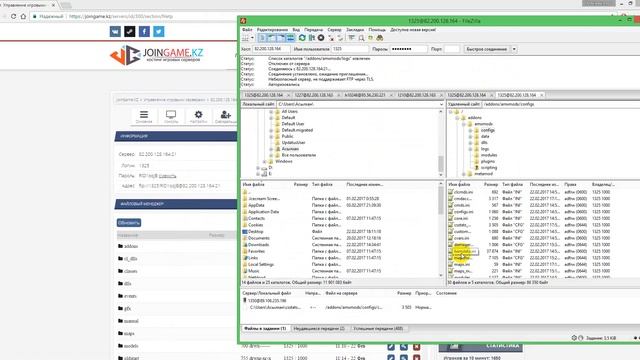The height and width of the screenshot is (360, 640).
Task: Select the plugins folder in remote tree
Action: (x=488, y=161)
